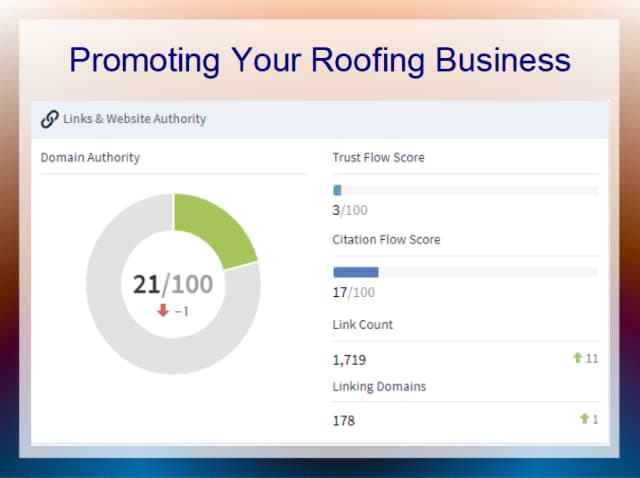Click the chain link icon in panel header
The height and width of the screenshot is (478, 640).
tap(49, 119)
